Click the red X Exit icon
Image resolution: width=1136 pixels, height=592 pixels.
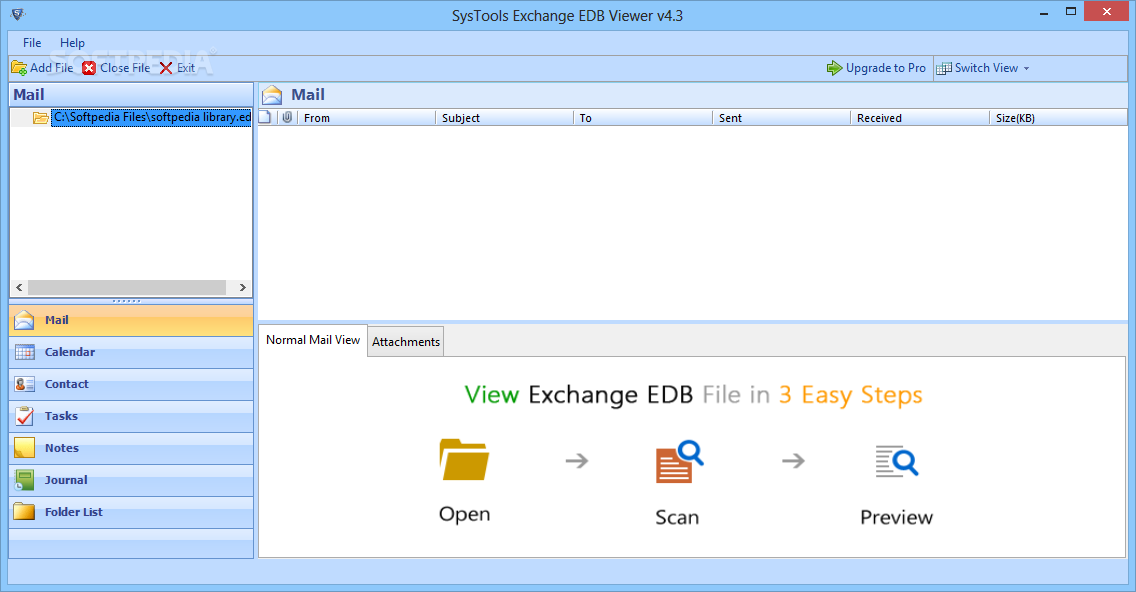(166, 68)
